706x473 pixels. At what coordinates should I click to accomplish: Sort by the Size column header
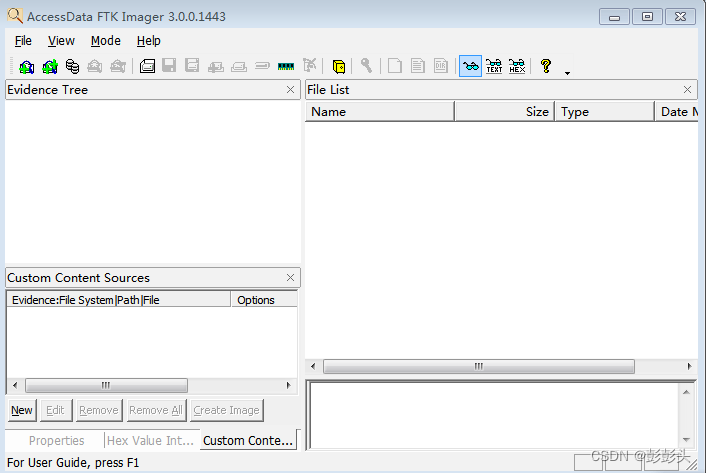coord(504,112)
